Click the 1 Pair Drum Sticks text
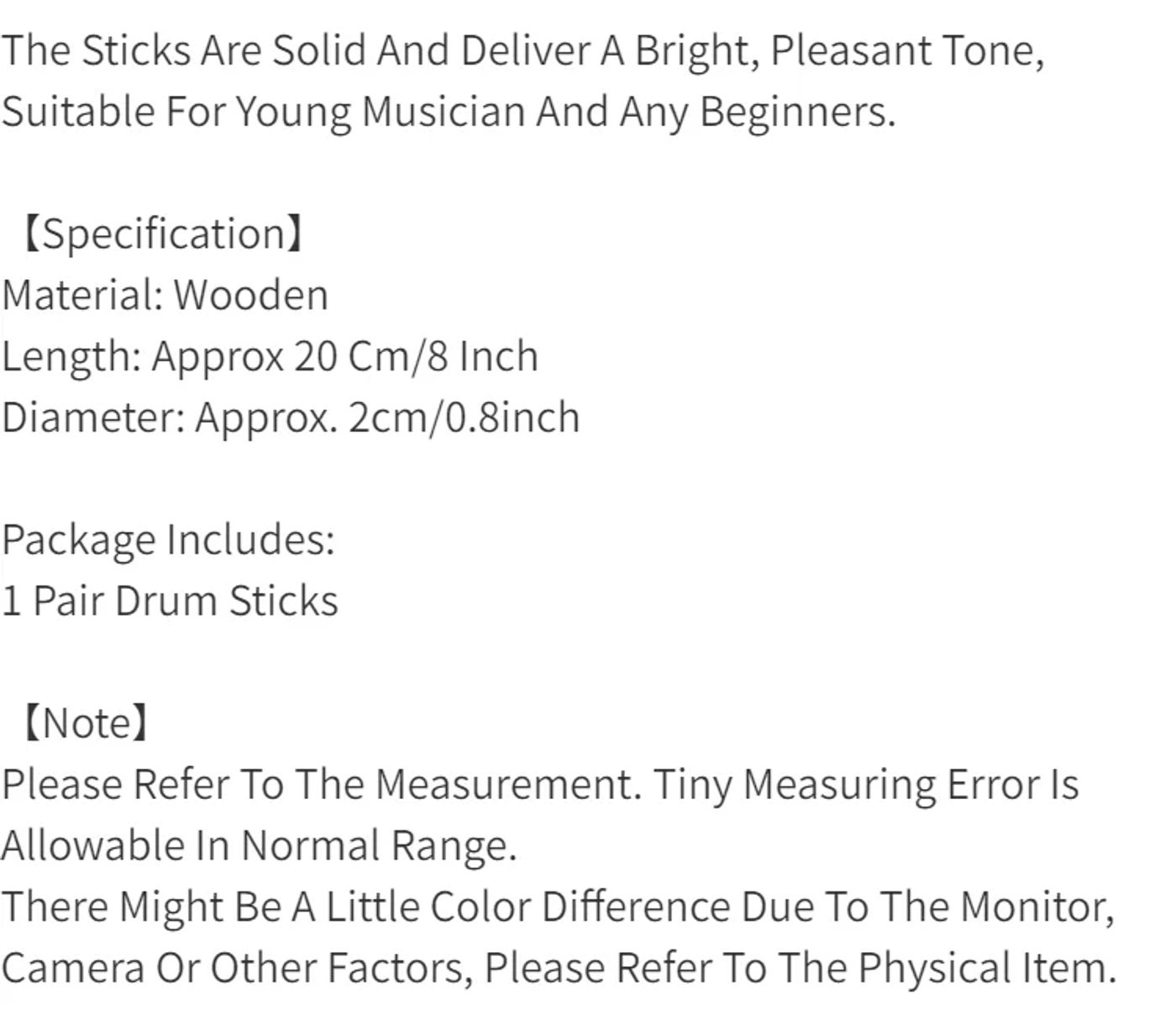The image size is (1176, 1015). [170, 601]
